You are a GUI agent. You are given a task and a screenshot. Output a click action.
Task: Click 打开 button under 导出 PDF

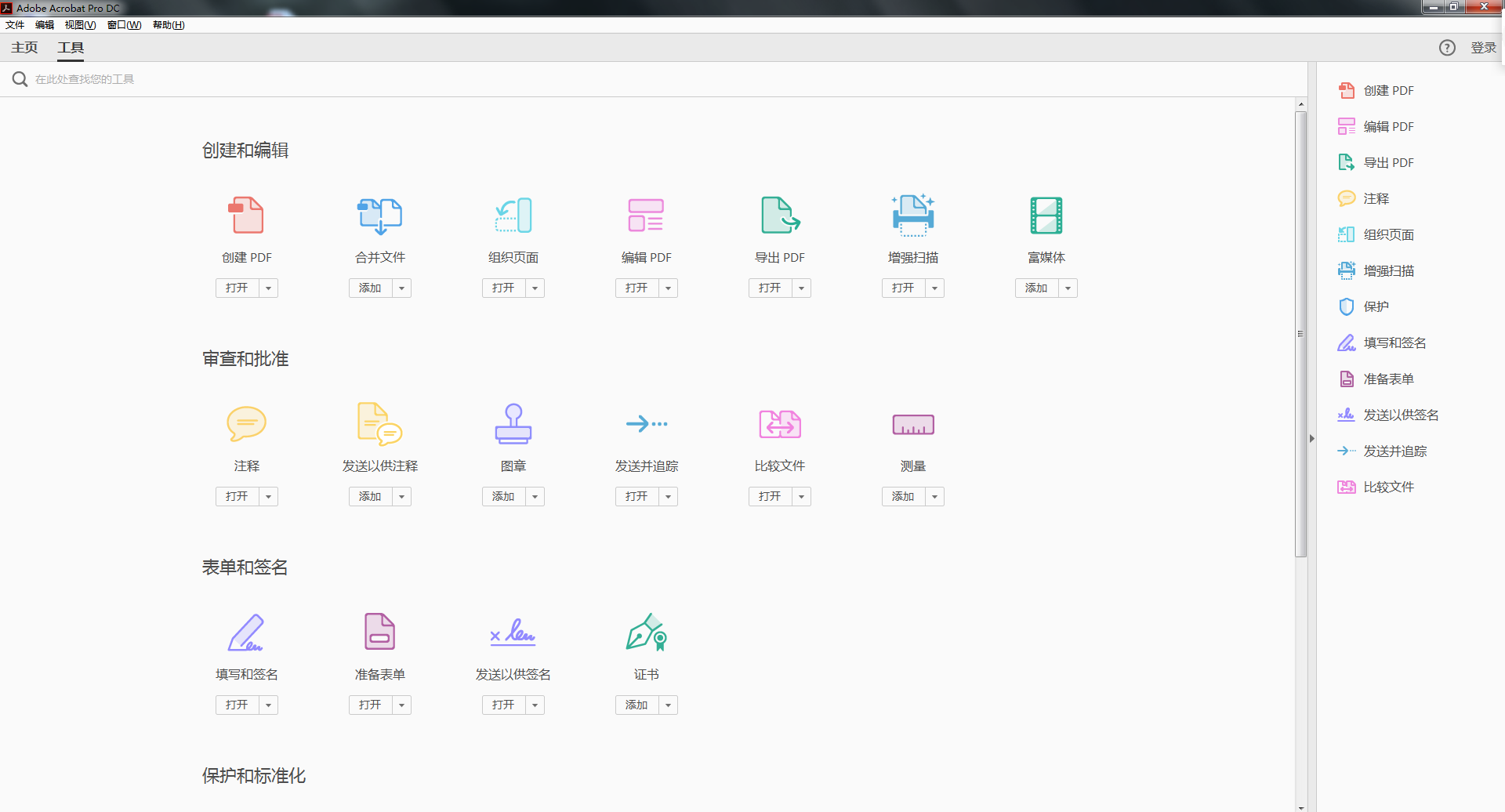click(770, 288)
